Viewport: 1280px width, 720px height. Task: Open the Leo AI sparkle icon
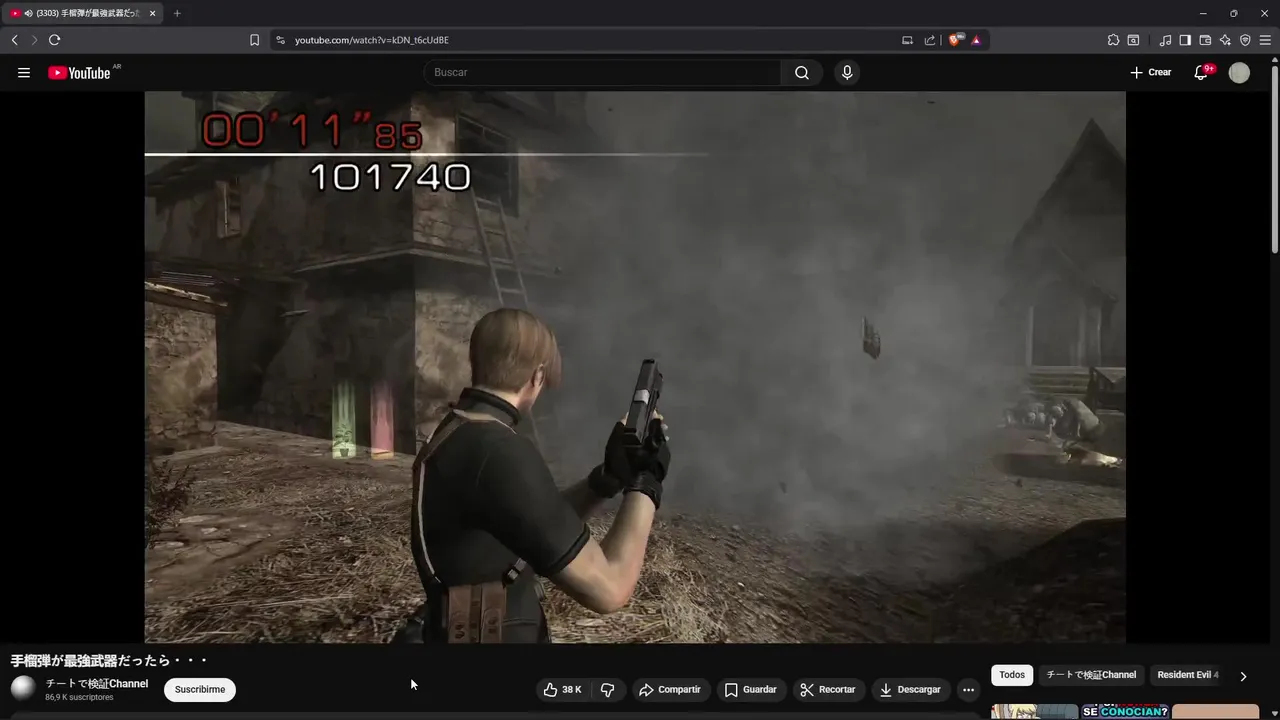(x=1225, y=40)
